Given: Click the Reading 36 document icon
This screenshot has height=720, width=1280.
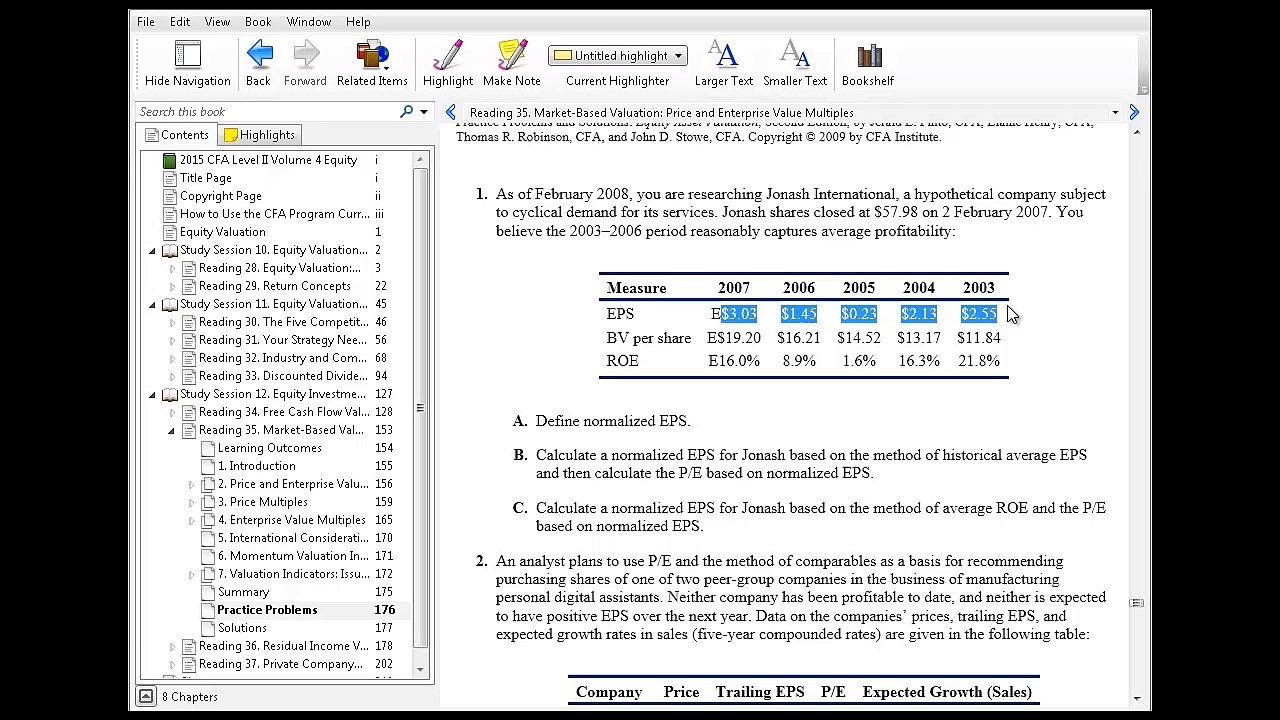Looking at the screenshot, I should tap(188, 646).
